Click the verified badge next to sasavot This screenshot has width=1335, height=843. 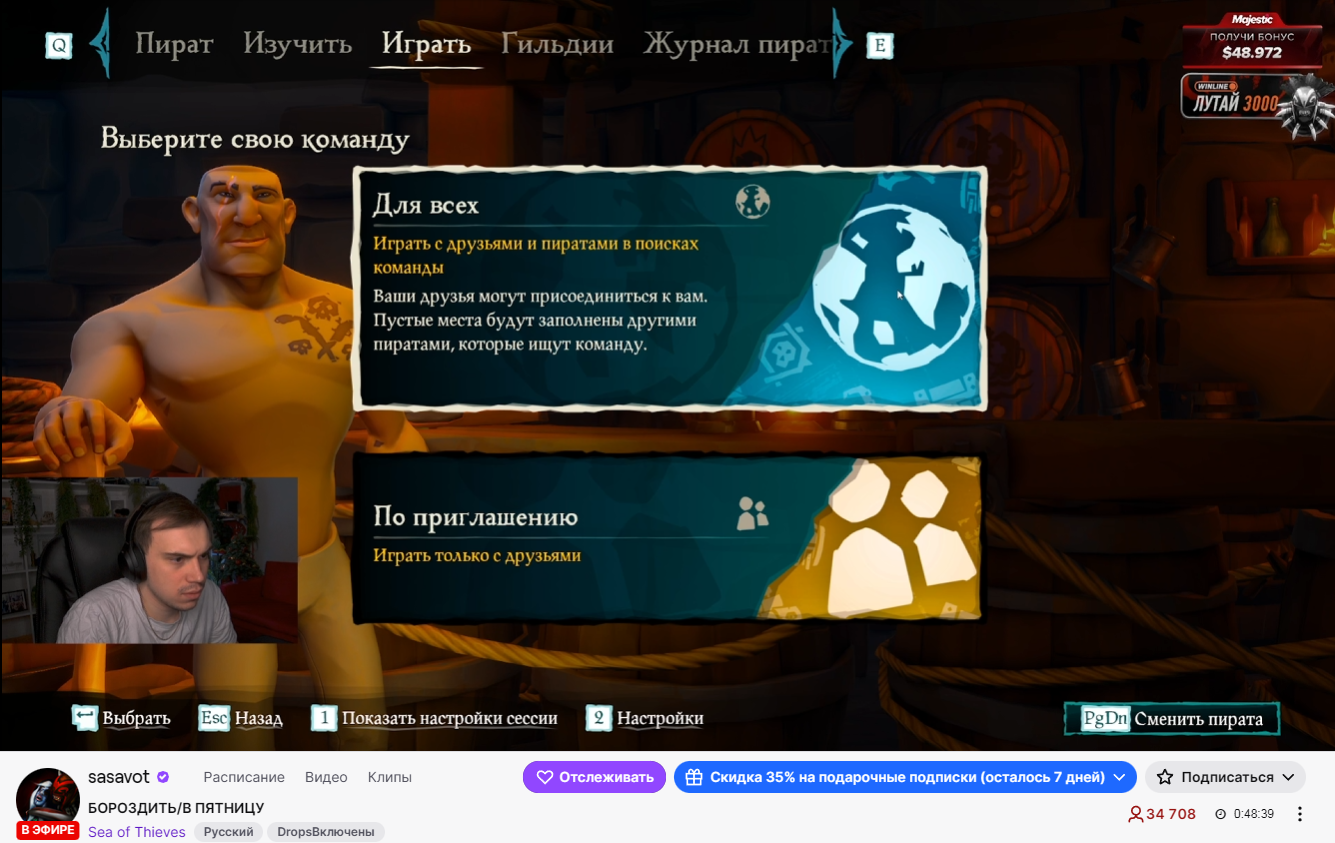click(x=163, y=777)
